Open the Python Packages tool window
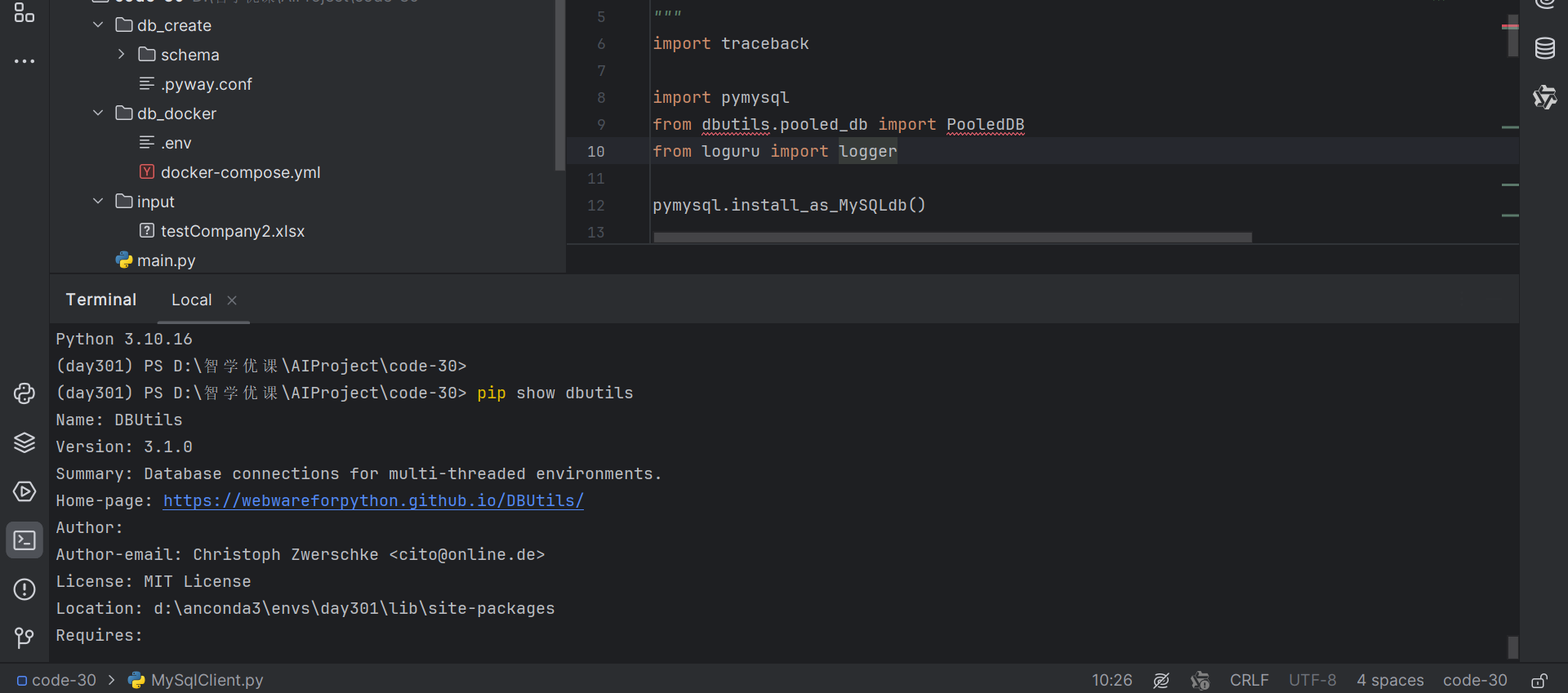 24,393
